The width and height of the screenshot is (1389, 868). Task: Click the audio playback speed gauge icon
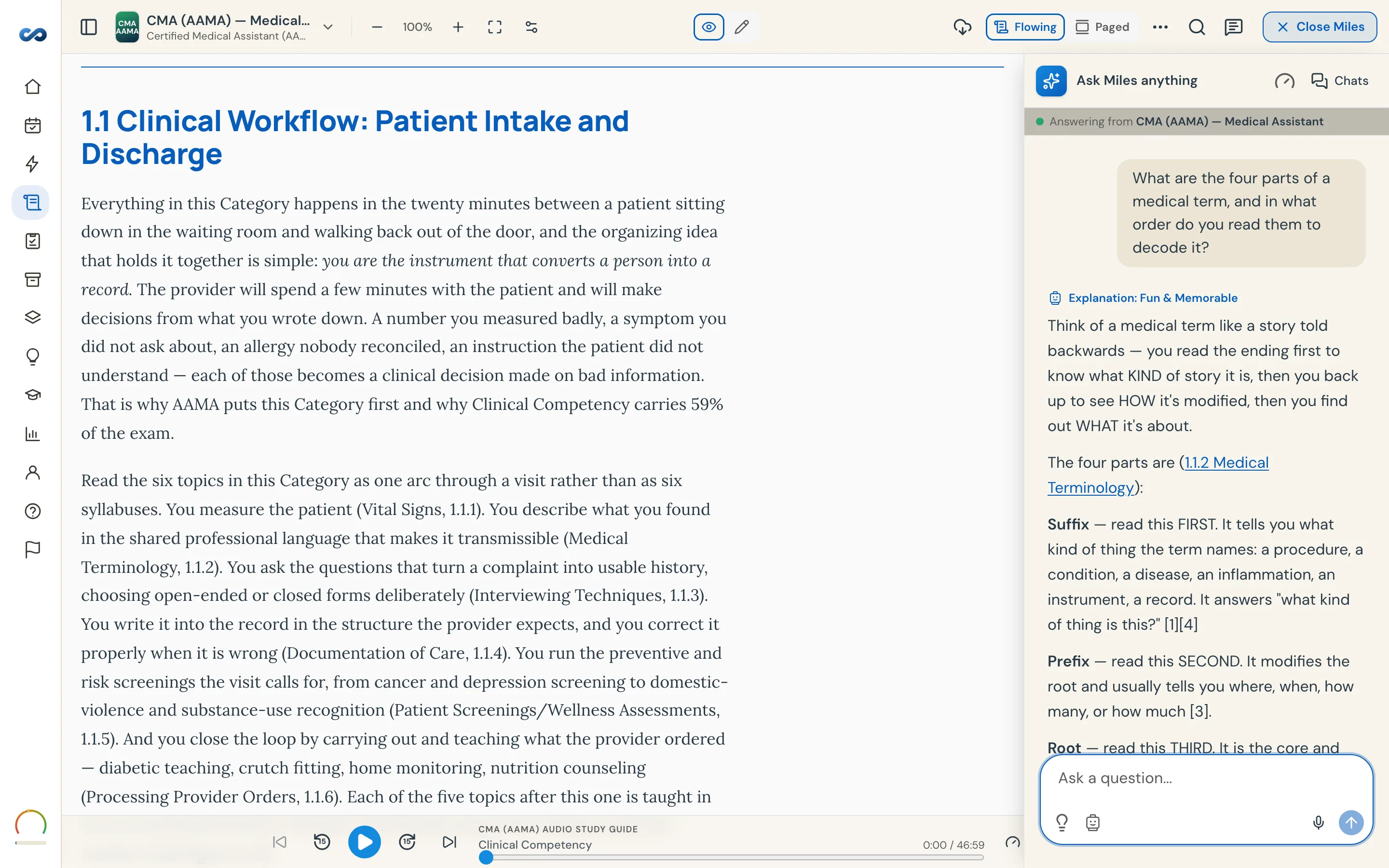[x=1013, y=843]
